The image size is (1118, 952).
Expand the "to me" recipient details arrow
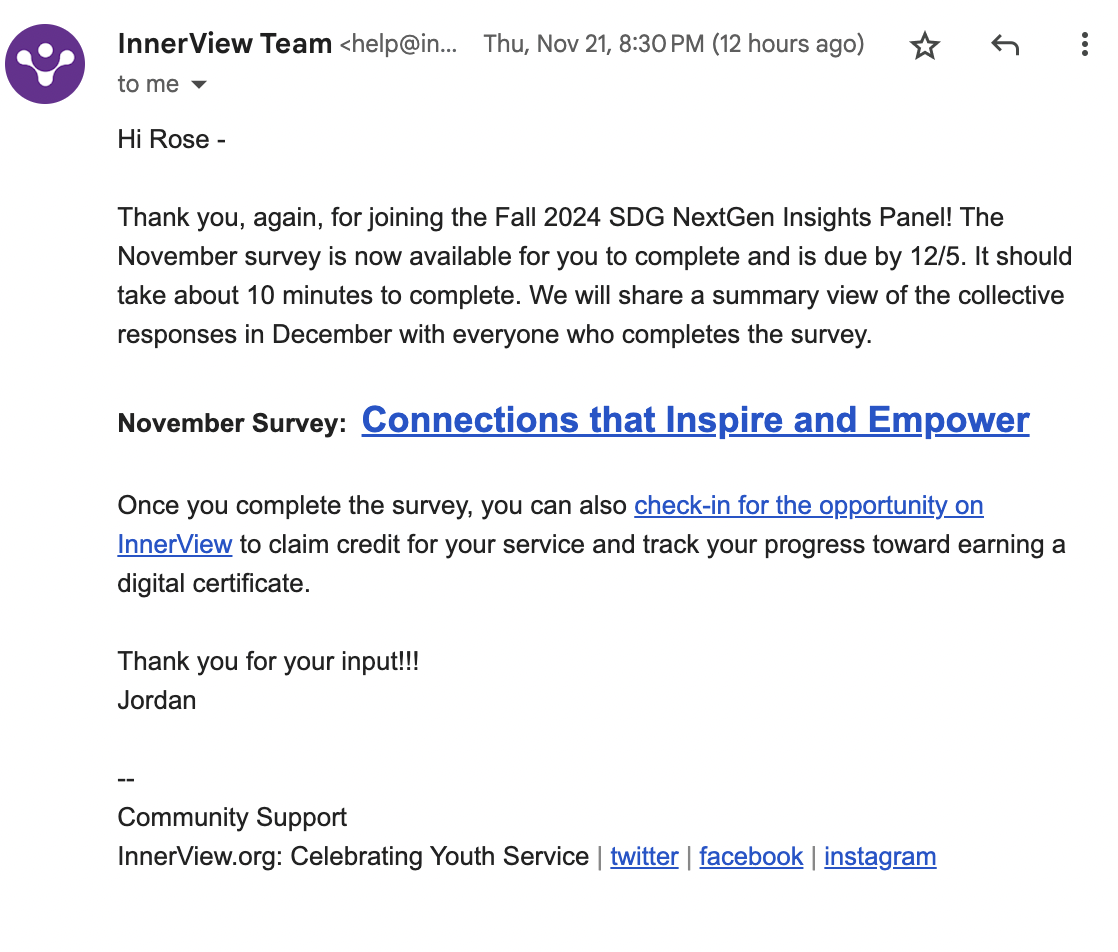[199, 85]
